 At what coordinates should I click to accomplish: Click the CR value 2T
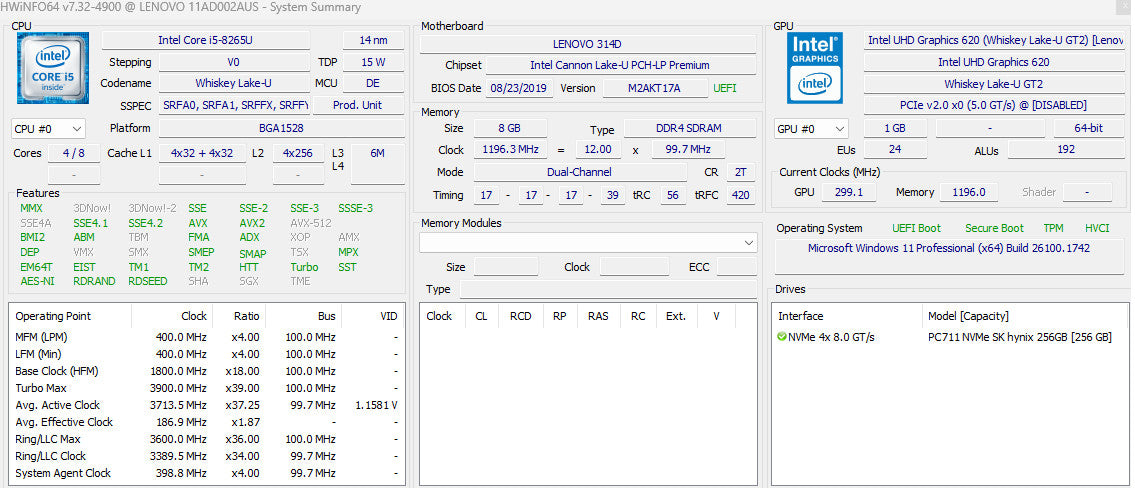740,172
